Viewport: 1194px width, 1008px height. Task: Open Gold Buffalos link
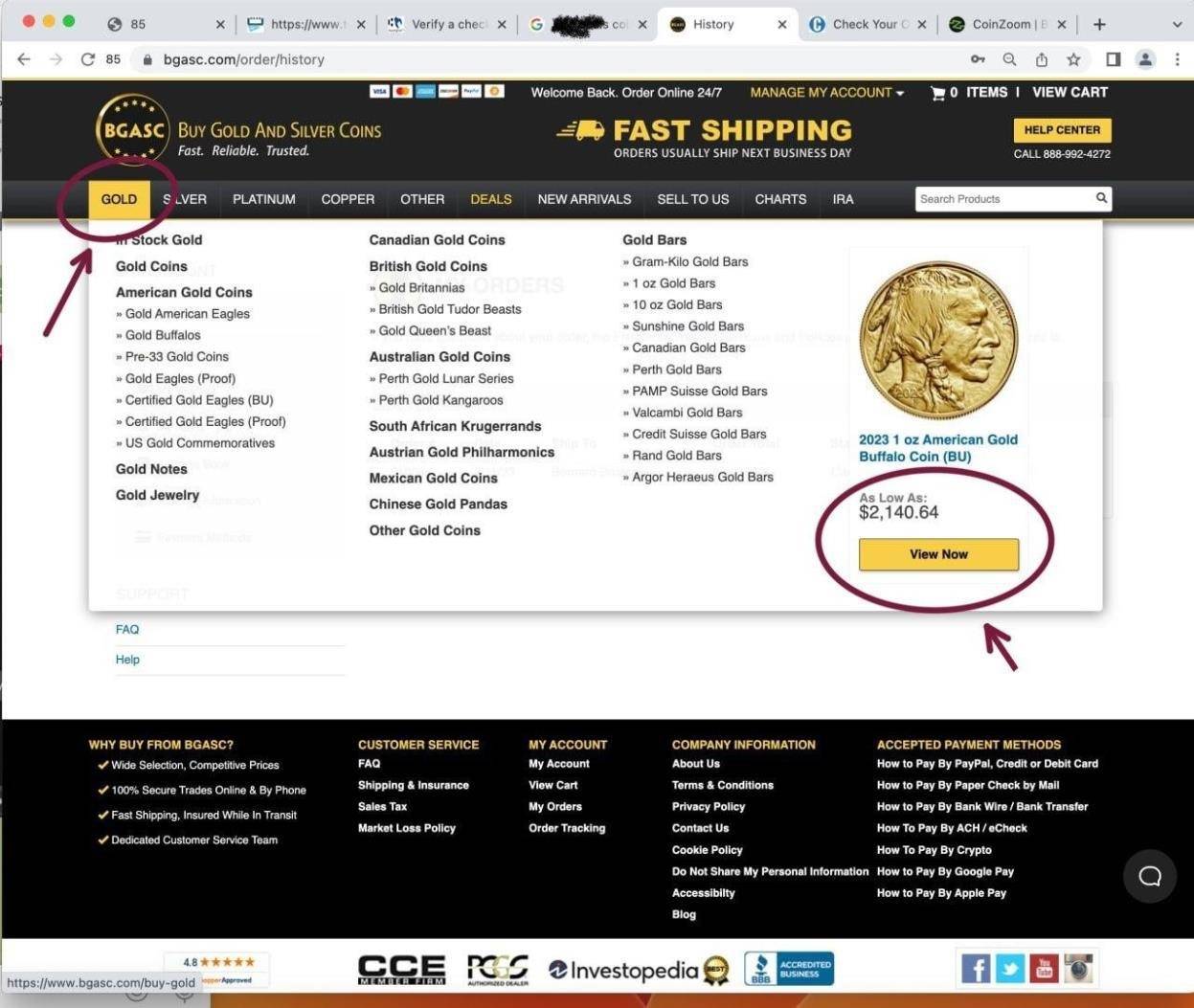tap(163, 335)
